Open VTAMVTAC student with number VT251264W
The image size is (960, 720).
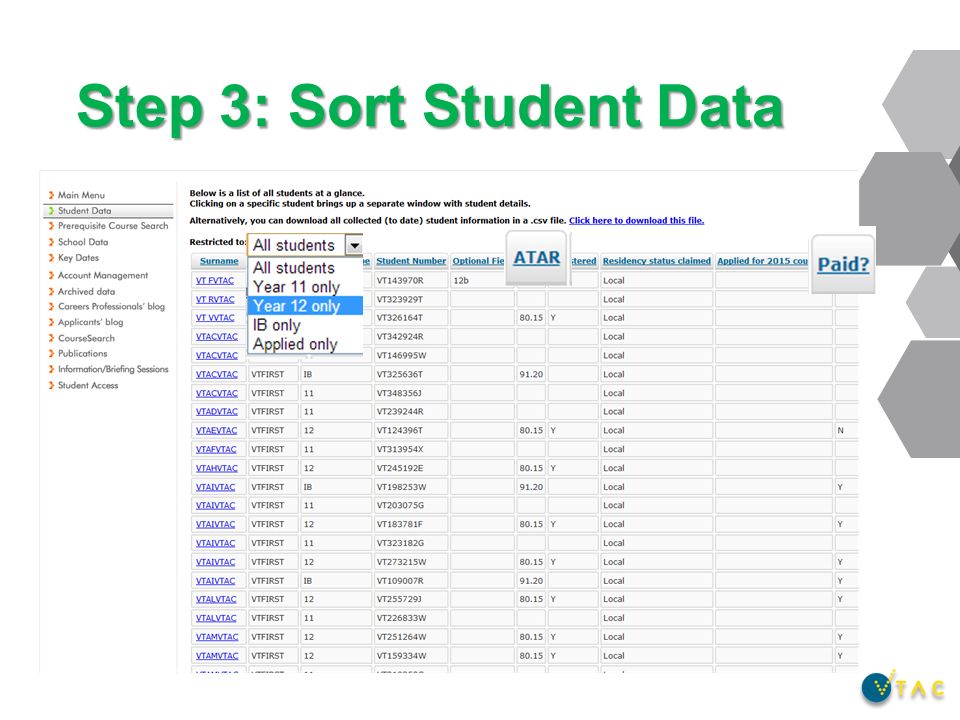pos(217,637)
